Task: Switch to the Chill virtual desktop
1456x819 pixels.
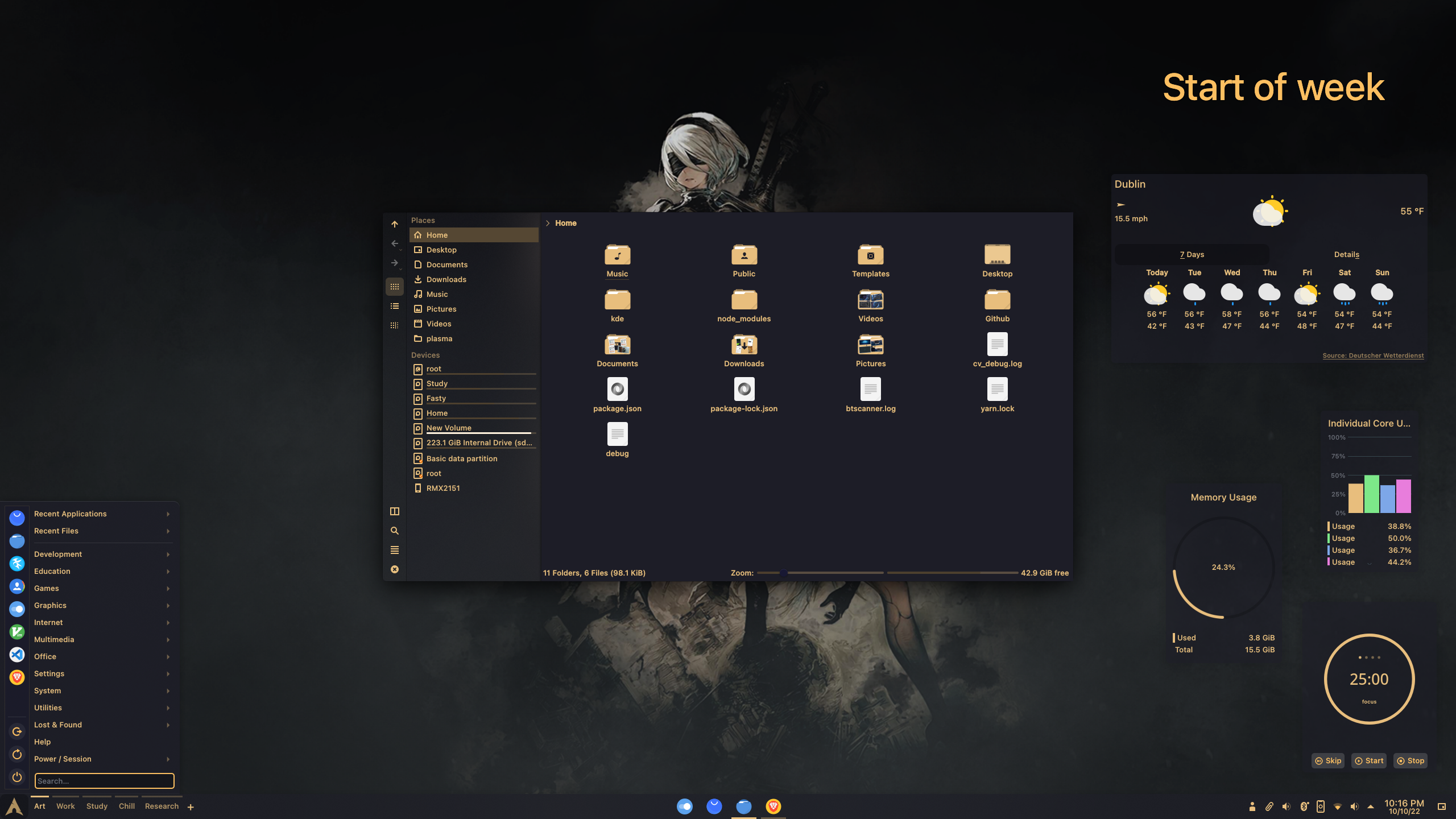Action: point(127,806)
